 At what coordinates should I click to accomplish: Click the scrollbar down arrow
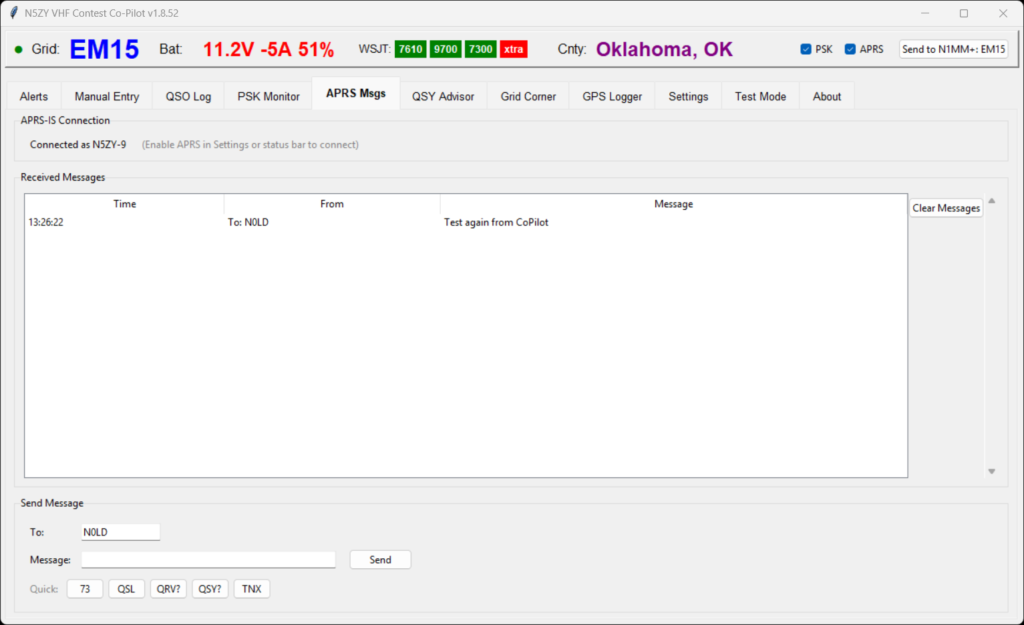(992, 471)
